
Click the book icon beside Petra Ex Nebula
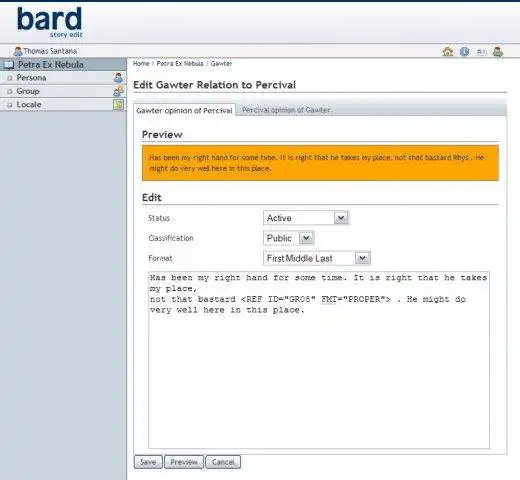[x=8, y=65]
